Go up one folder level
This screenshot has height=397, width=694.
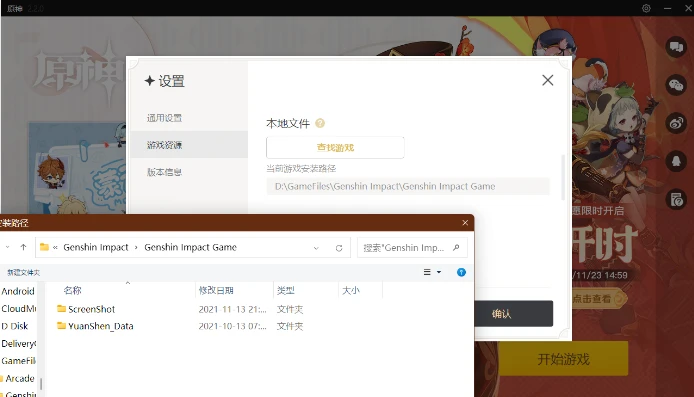23,247
